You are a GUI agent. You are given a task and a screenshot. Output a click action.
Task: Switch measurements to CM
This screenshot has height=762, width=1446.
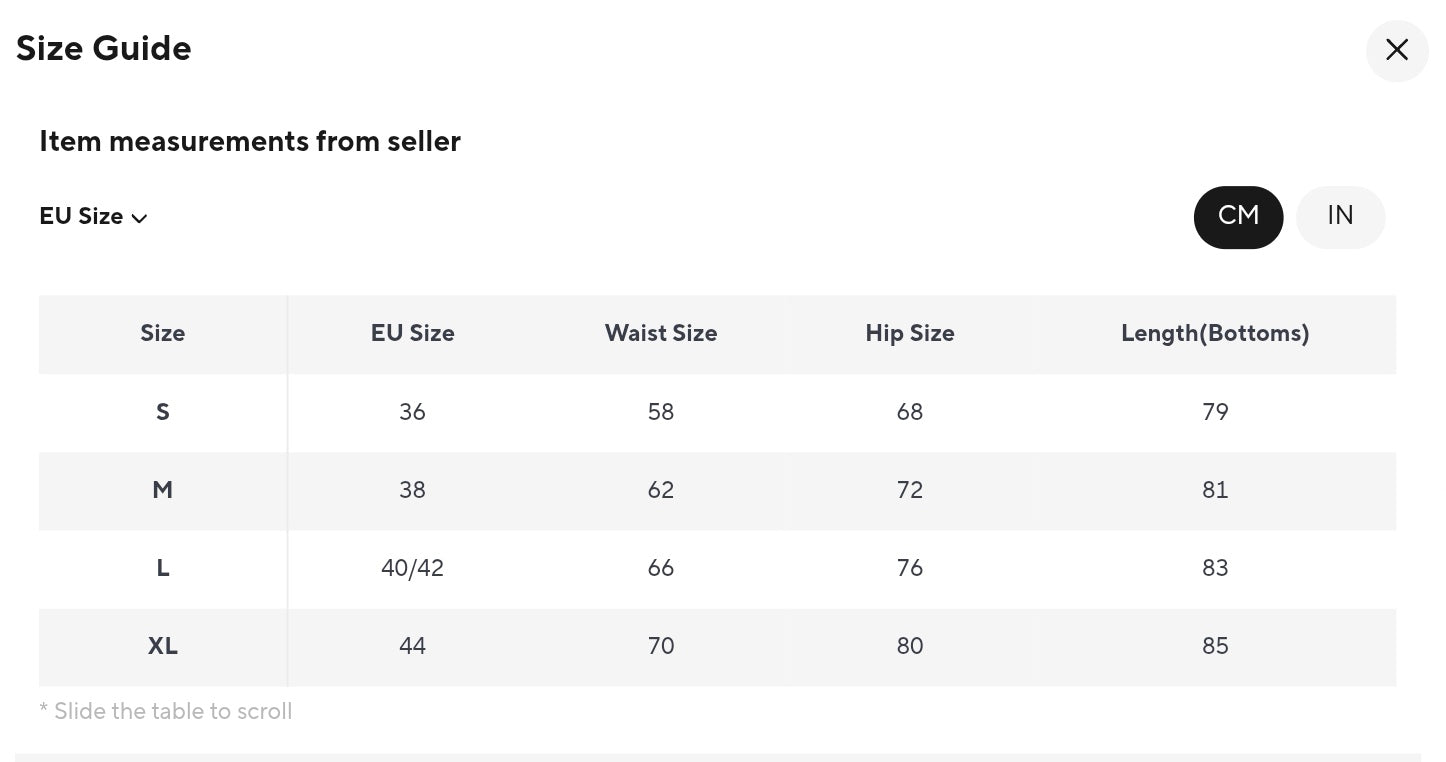1238,216
